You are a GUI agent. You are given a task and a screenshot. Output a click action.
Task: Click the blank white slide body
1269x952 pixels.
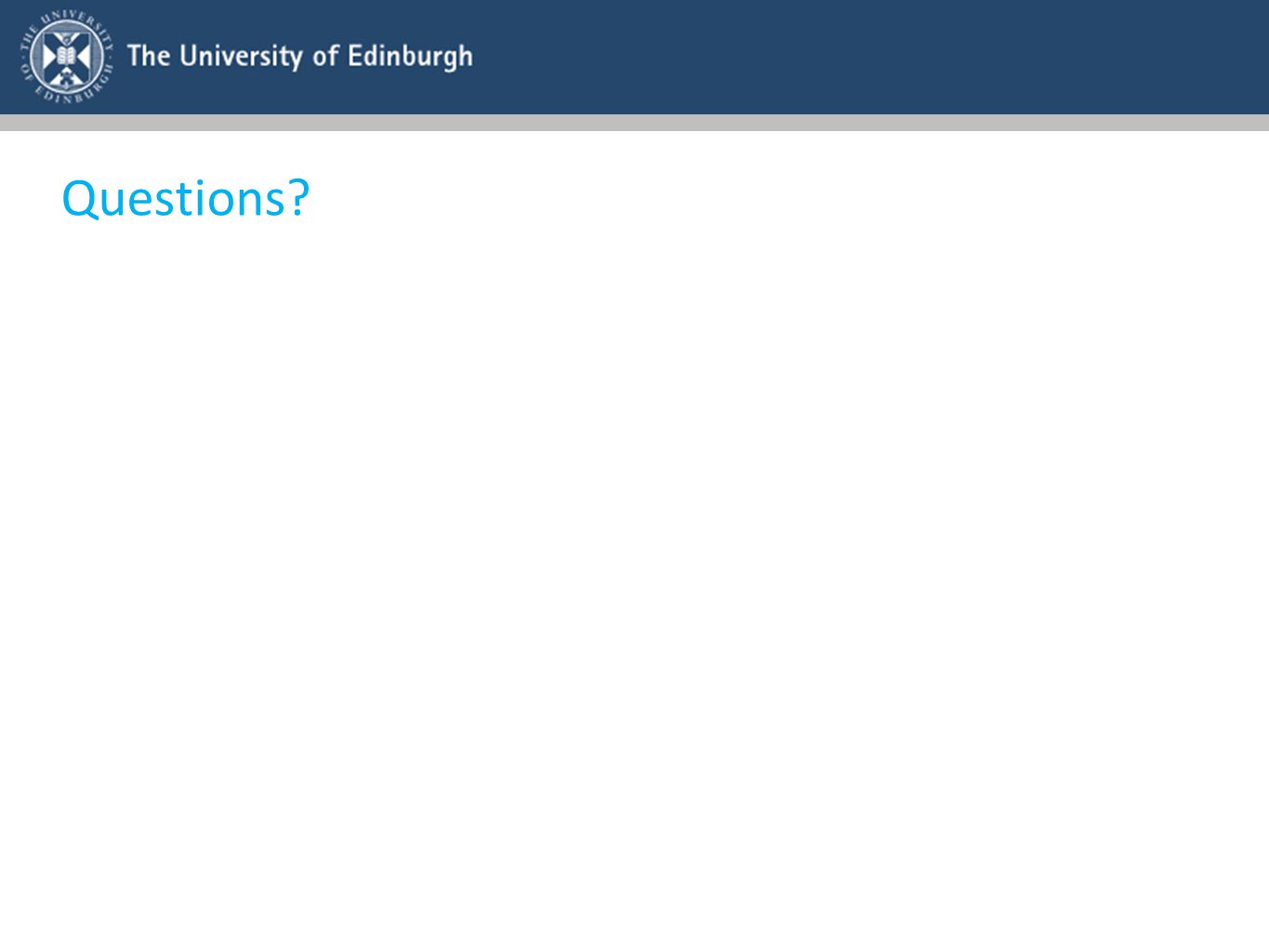click(634, 576)
